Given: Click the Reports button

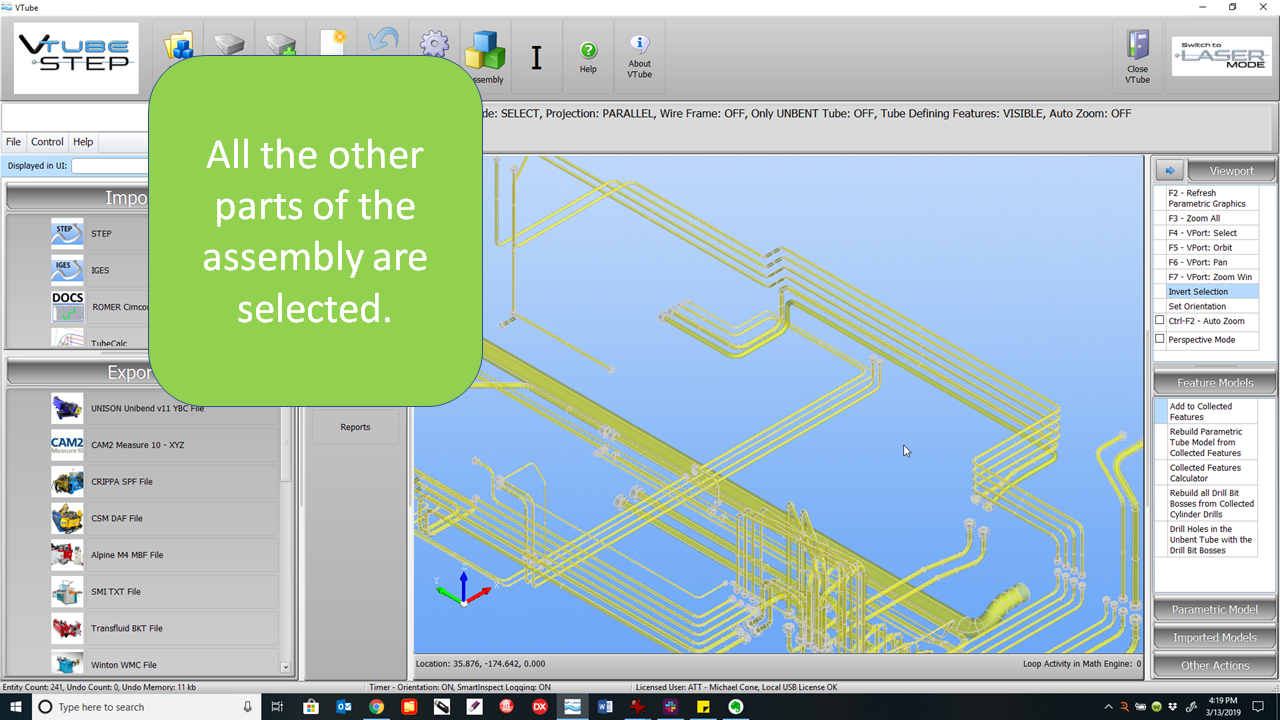Looking at the screenshot, I should pos(355,427).
